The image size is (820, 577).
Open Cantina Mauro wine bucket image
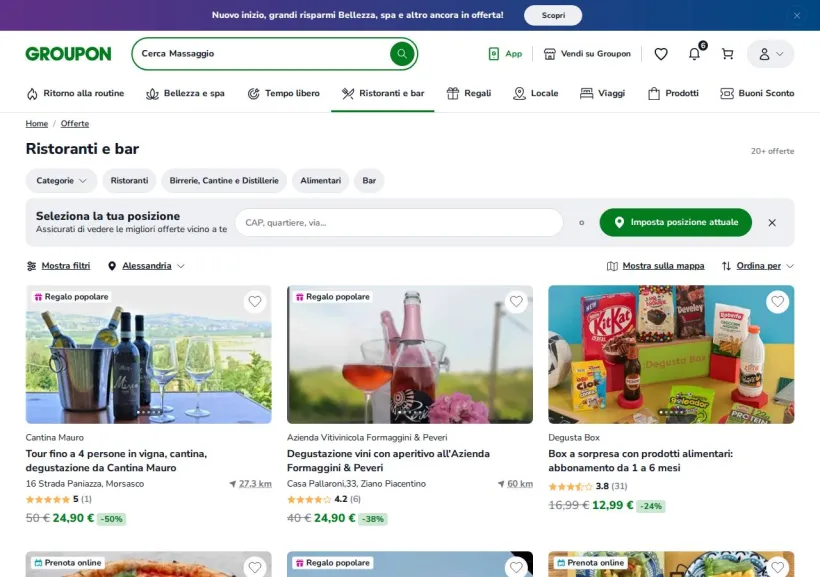(x=149, y=355)
